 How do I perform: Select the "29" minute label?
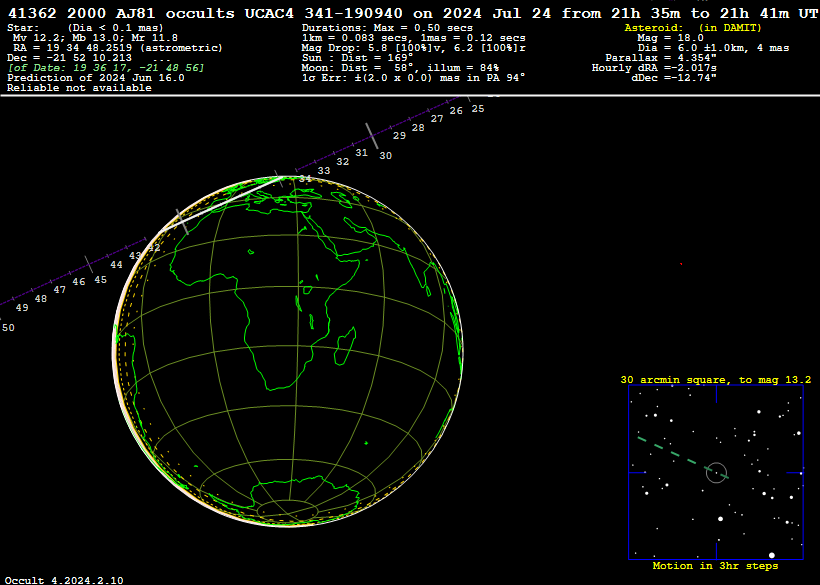point(400,135)
